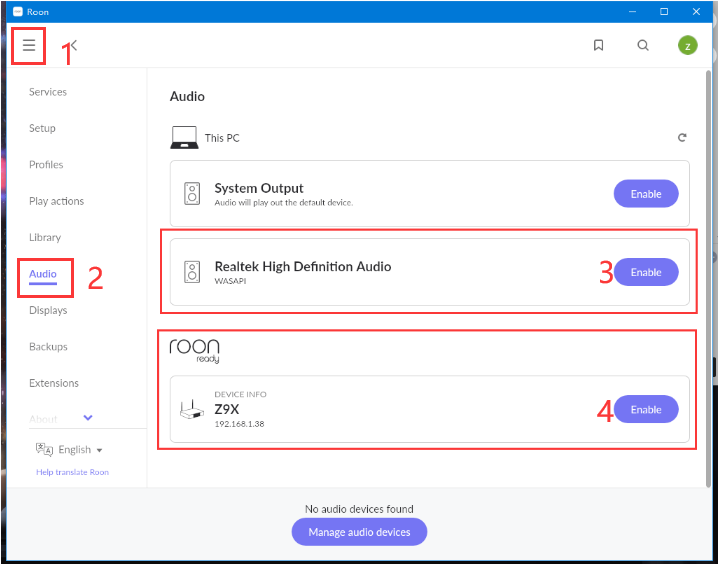Click the back arrow icon

click(x=74, y=45)
